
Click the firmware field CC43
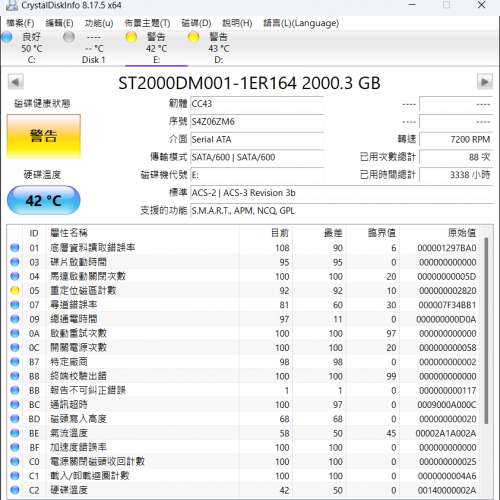257,104
